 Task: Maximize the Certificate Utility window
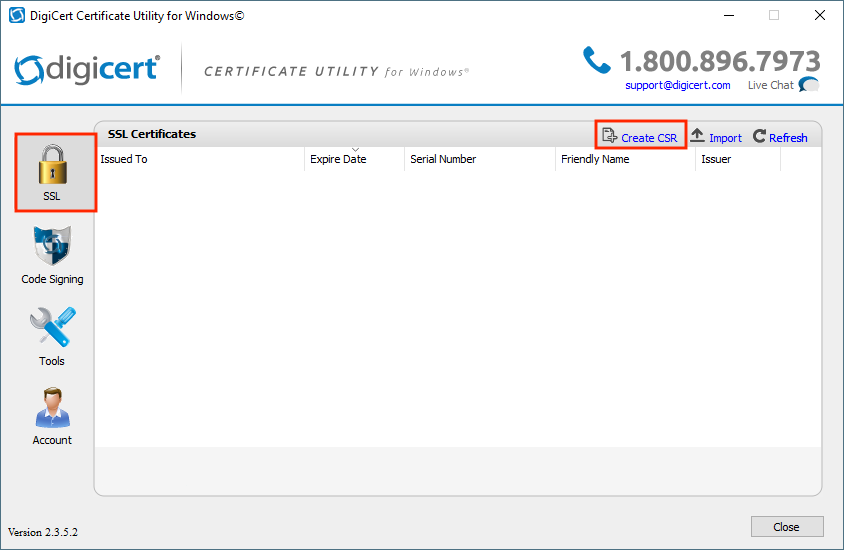click(773, 16)
